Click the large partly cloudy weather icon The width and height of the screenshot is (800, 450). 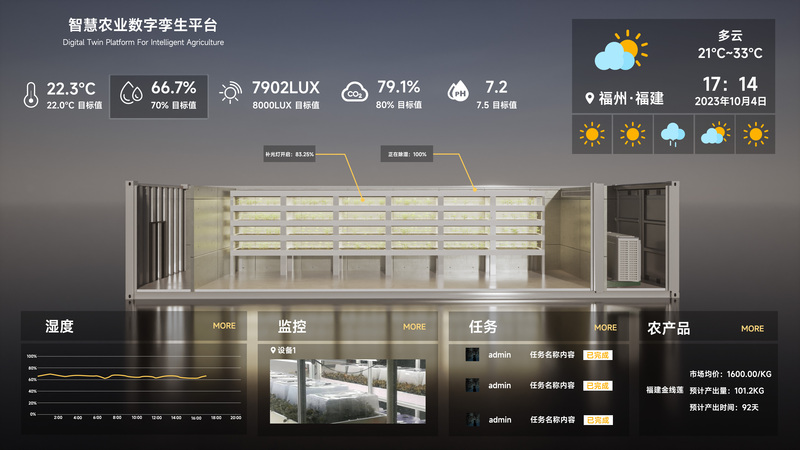point(620,52)
